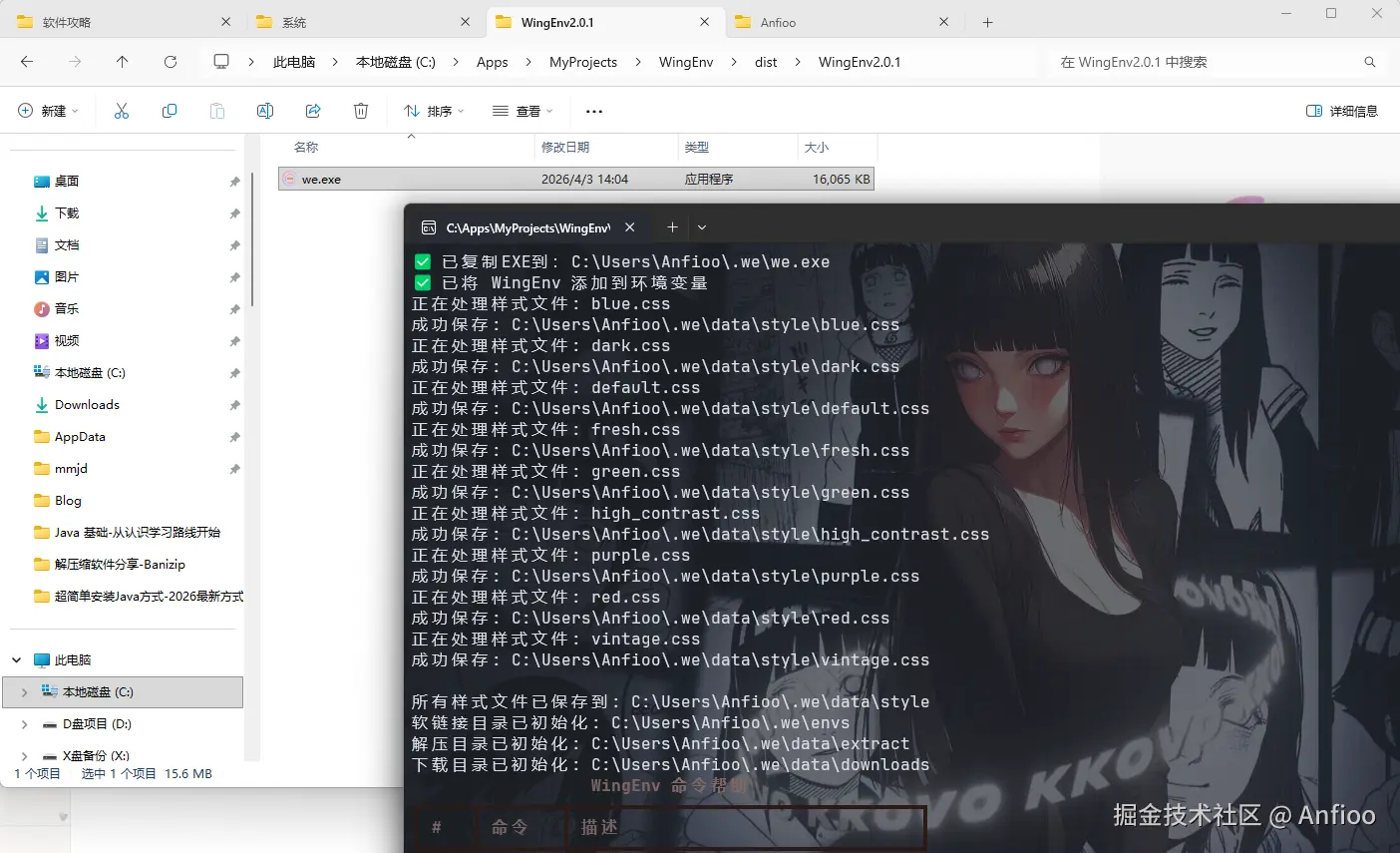Sort by the 大小 column header
This screenshot has width=1400, height=853.
coord(817,148)
